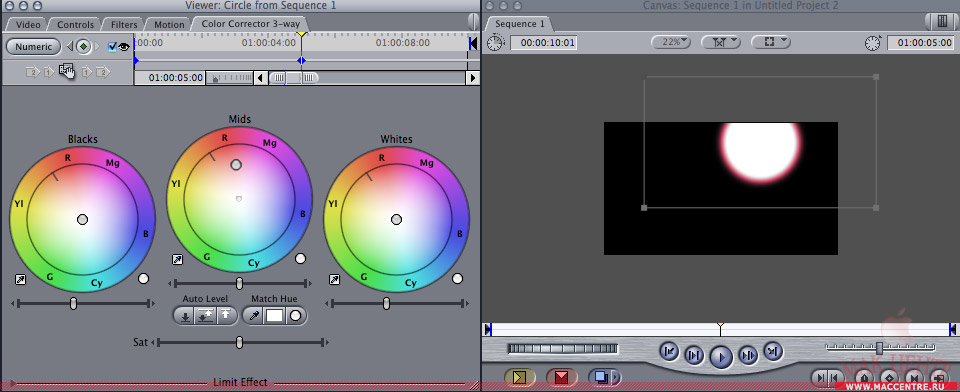Switch to the Motion tab
The image size is (960, 392).
tap(169, 24)
